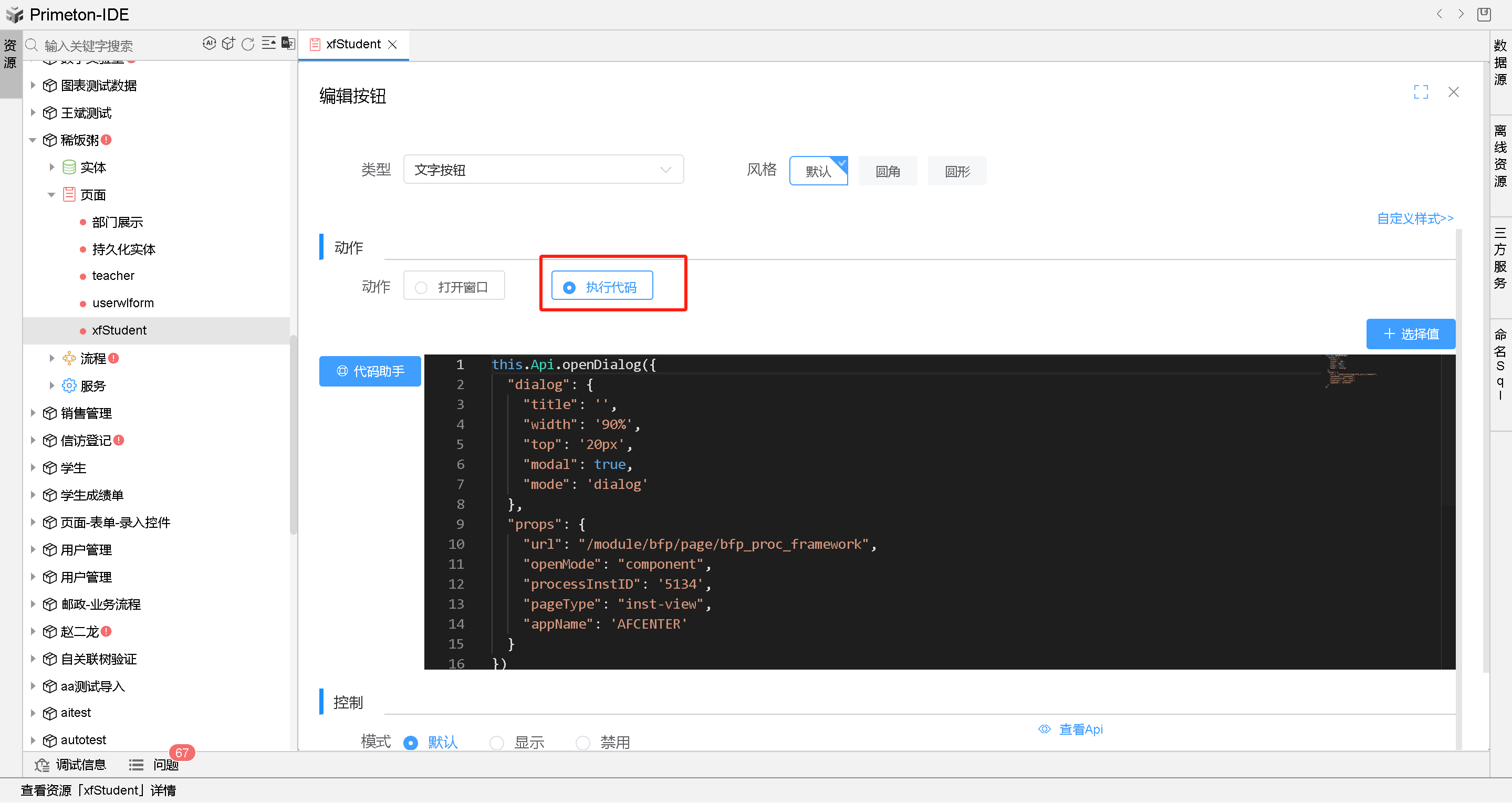This screenshot has width=1512, height=803.
Task: Click the create resource cube icon
Action: (228, 43)
